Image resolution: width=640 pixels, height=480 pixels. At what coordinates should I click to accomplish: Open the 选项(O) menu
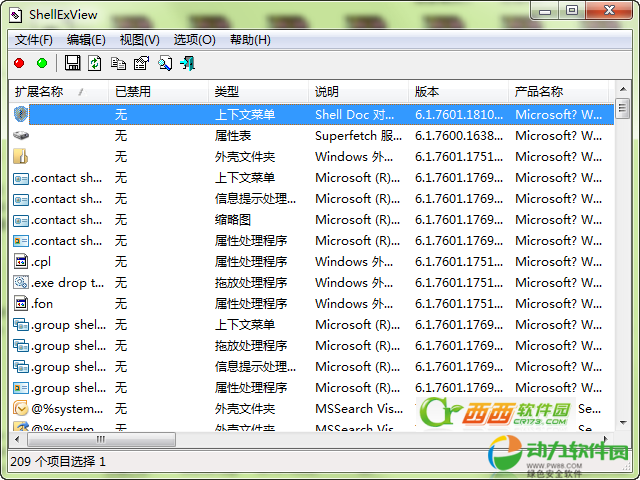click(x=194, y=40)
